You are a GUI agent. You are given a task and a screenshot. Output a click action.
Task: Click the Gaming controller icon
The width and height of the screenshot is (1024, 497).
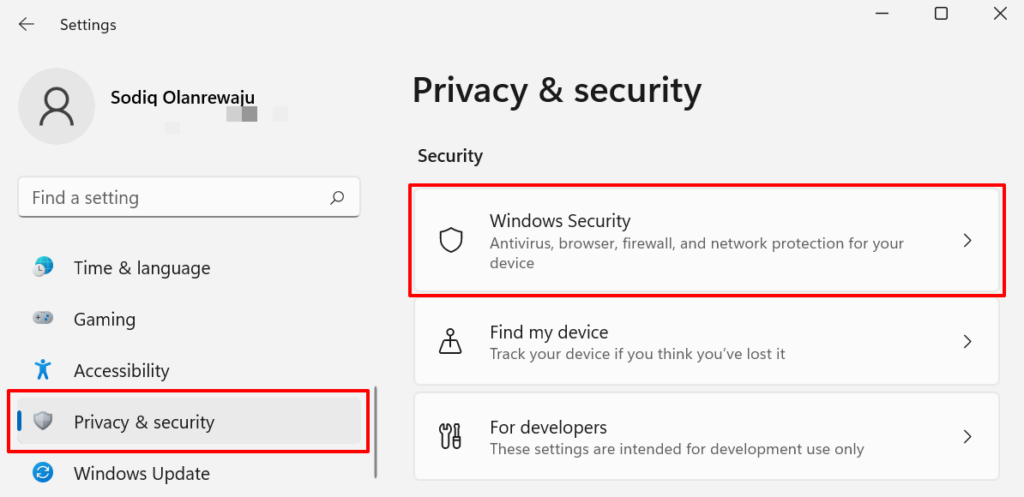(x=43, y=319)
